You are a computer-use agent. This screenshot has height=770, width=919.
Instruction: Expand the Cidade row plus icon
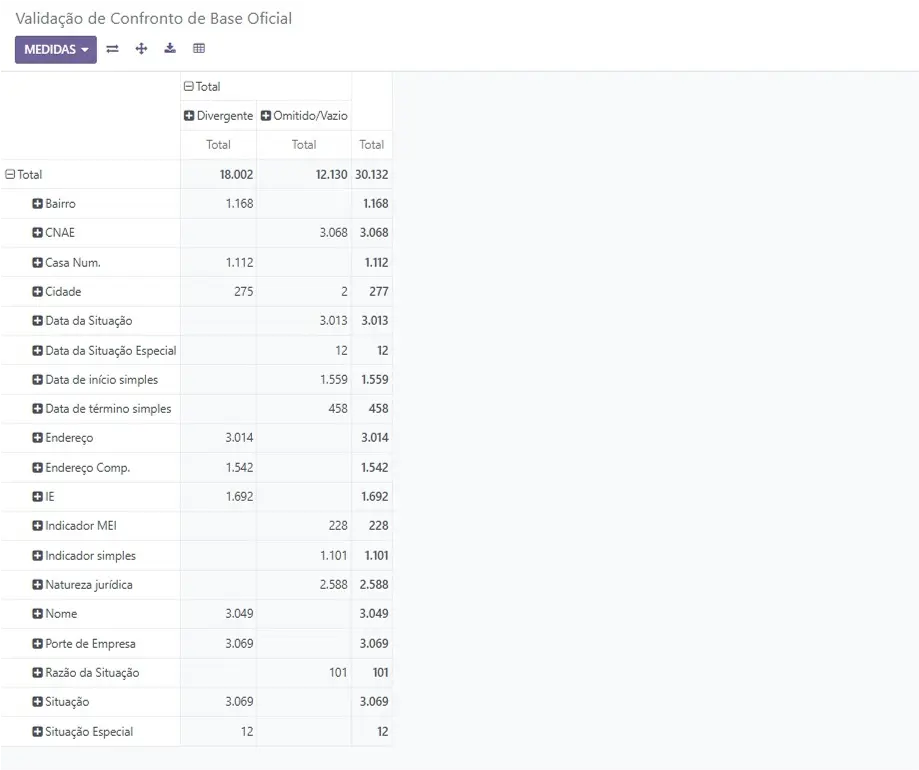(x=38, y=291)
